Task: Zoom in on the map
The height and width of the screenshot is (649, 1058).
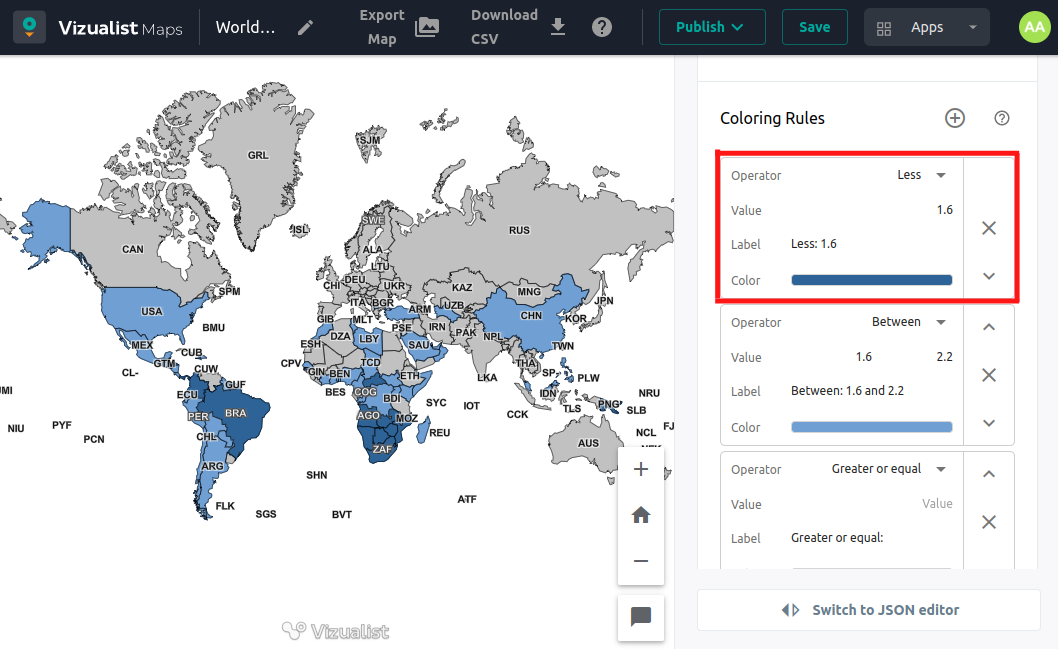Action: [x=641, y=469]
